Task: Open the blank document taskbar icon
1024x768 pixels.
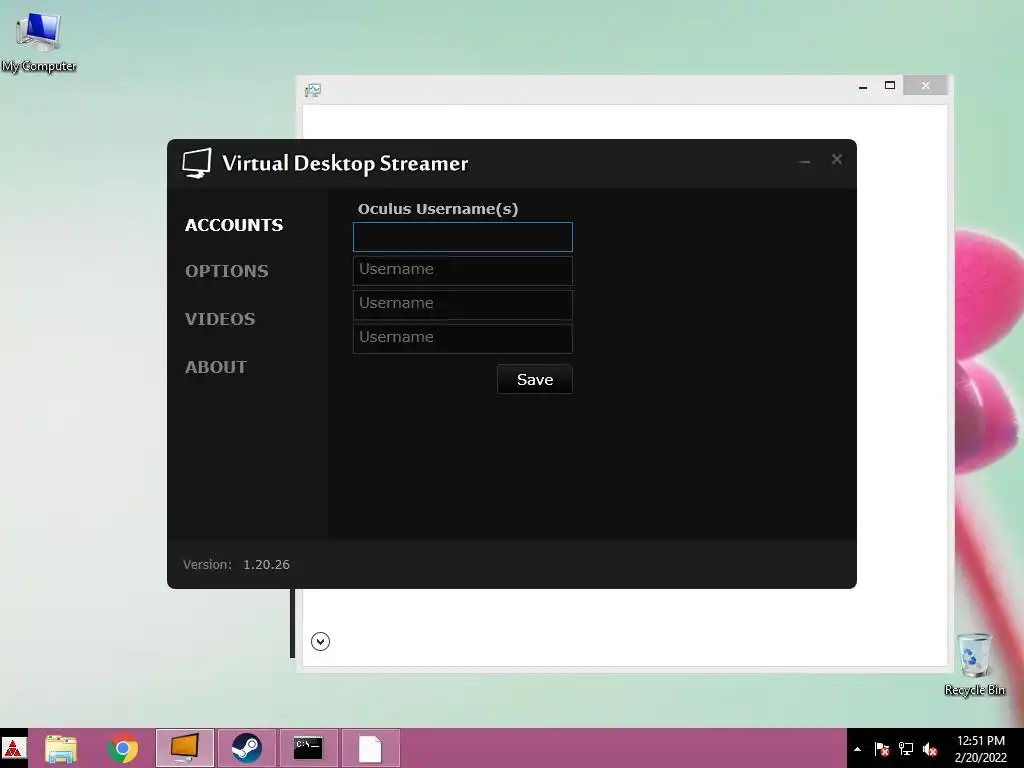Action: 370,748
